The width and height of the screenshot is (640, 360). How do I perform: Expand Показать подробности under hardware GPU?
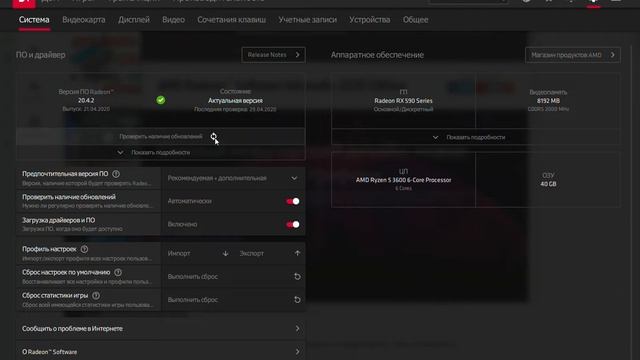click(x=476, y=137)
